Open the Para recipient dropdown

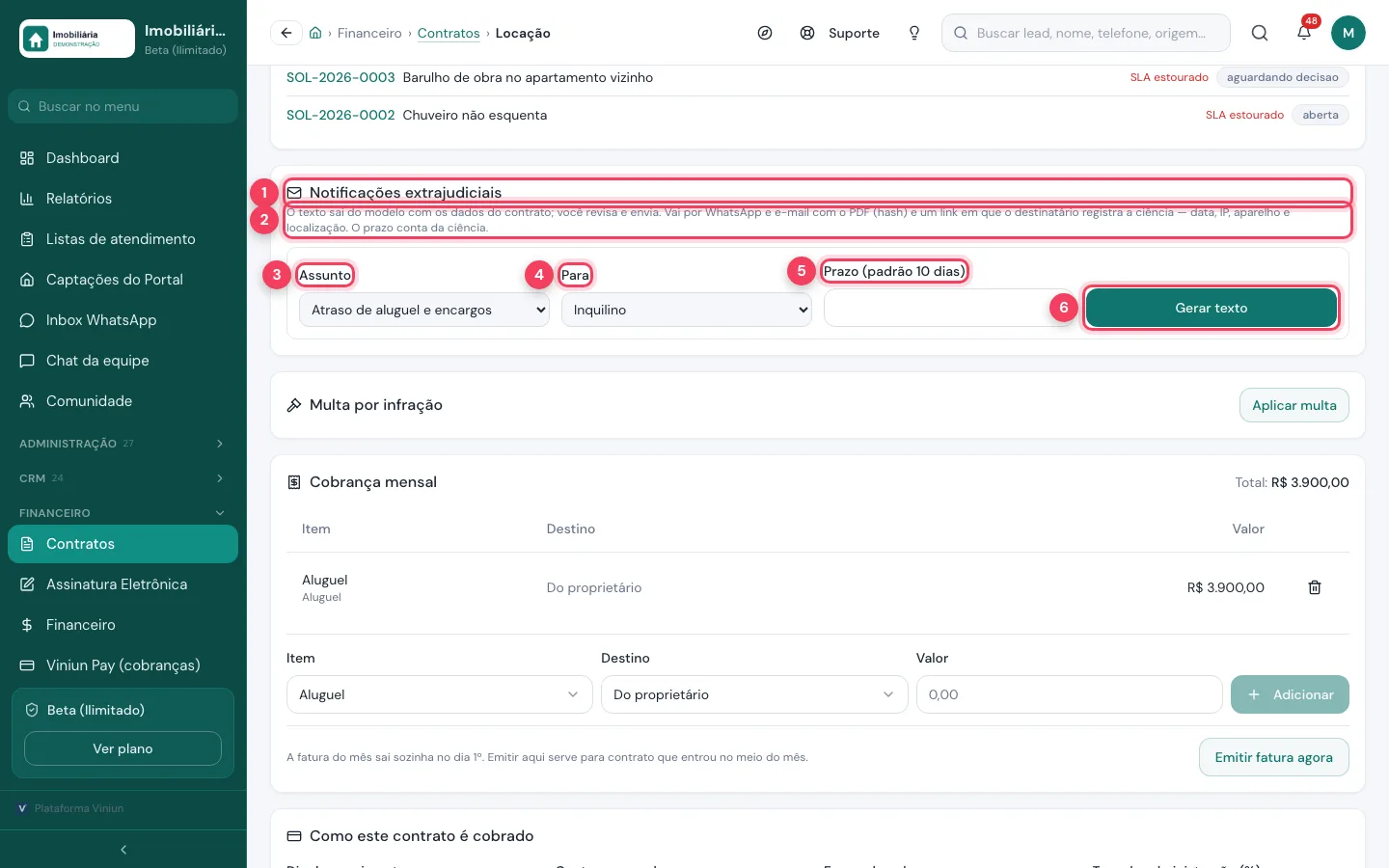687,310
